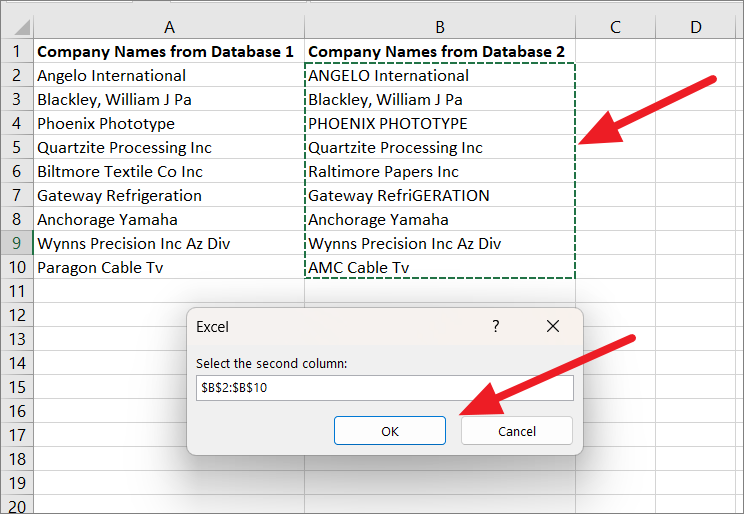Select cell 'Biltmore Textile Co Inc'
Image resolution: width=744 pixels, height=514 pixels.
coord(169,171)
